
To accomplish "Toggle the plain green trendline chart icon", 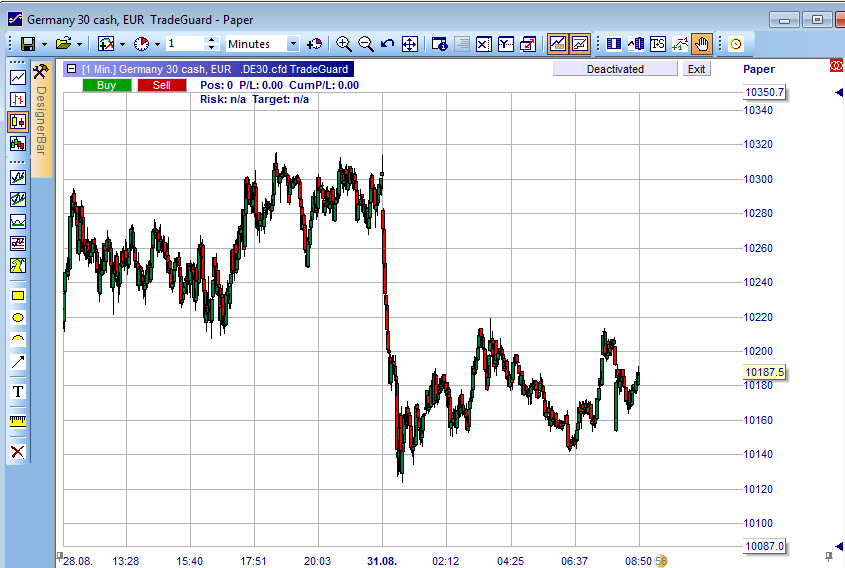I will click(18, 177).
